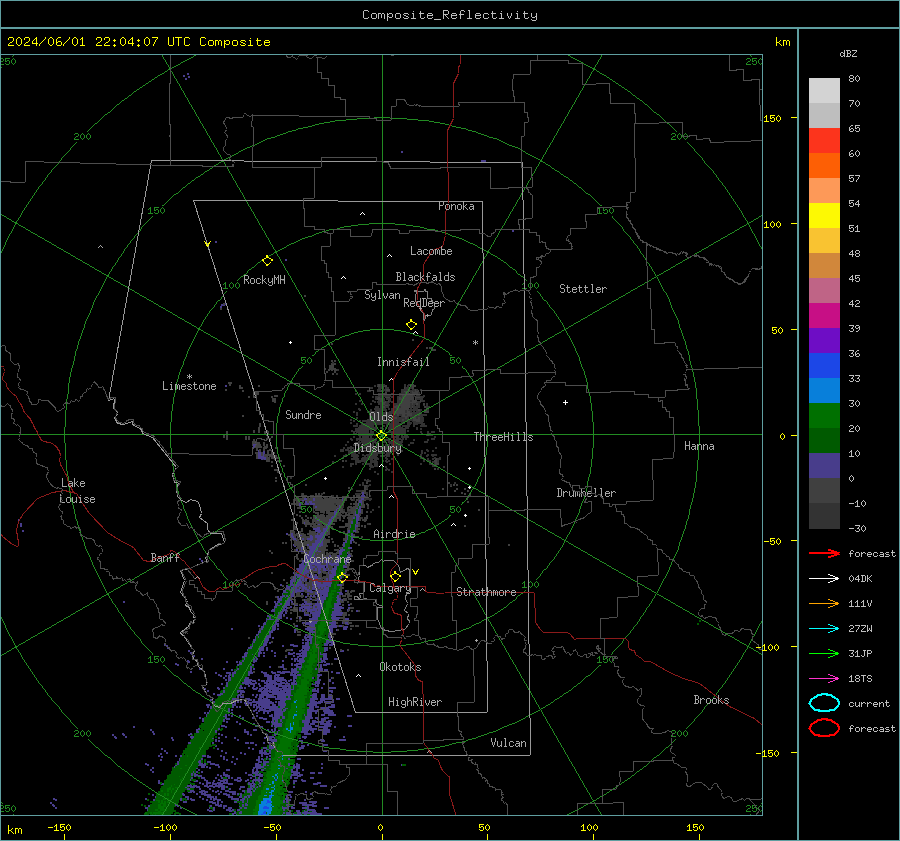This screenshot has width=900, height=841.
Task: Click the RockyMH label
Action: [264, 280]
